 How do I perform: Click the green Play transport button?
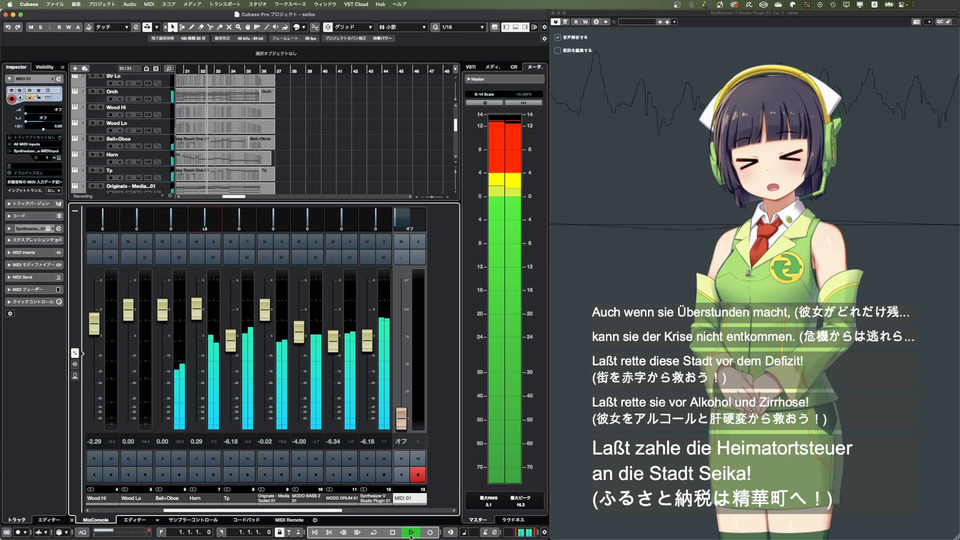[x=411, y=533]
